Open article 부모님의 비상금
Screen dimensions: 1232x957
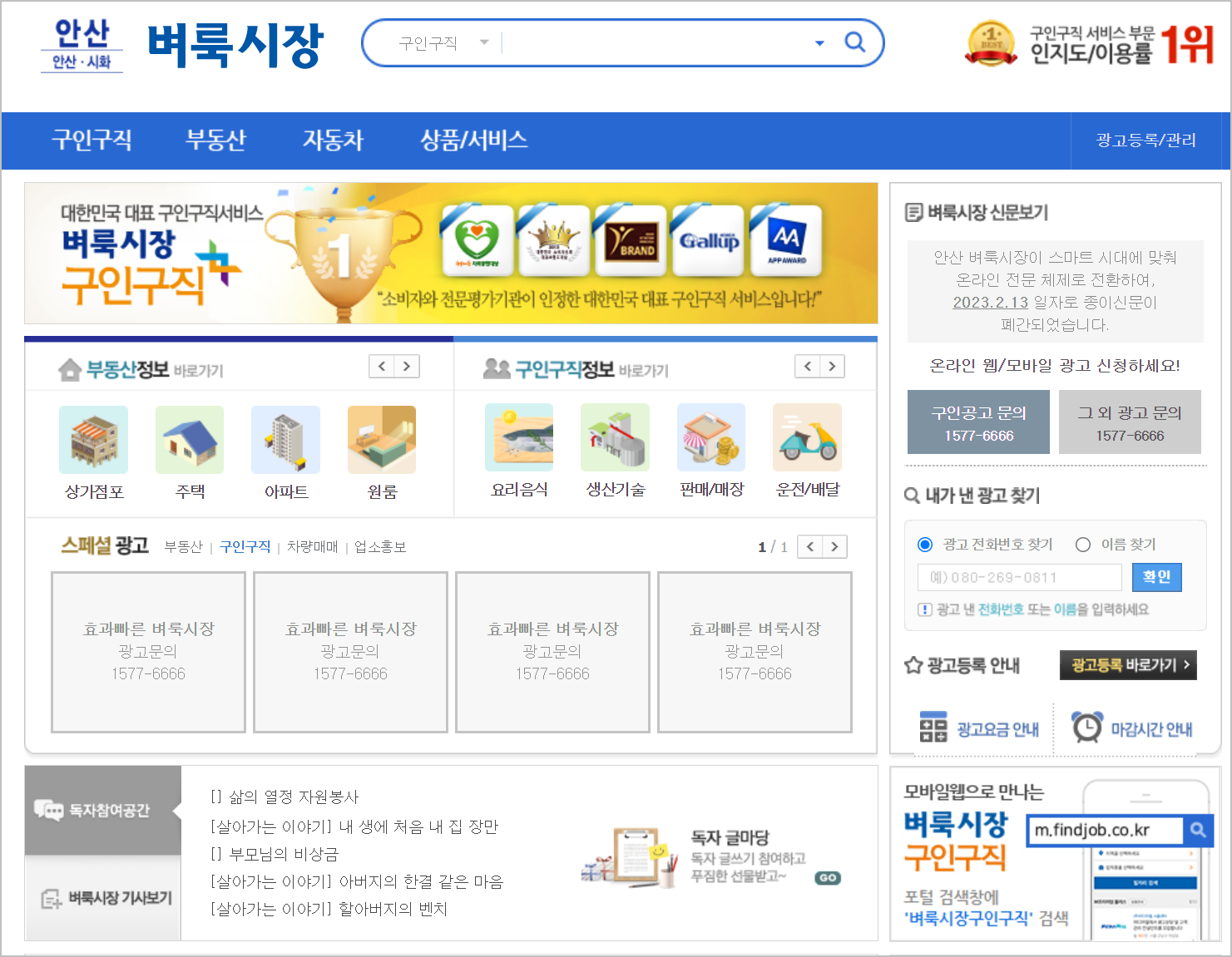pyautogui.click(x=275, y=855)
